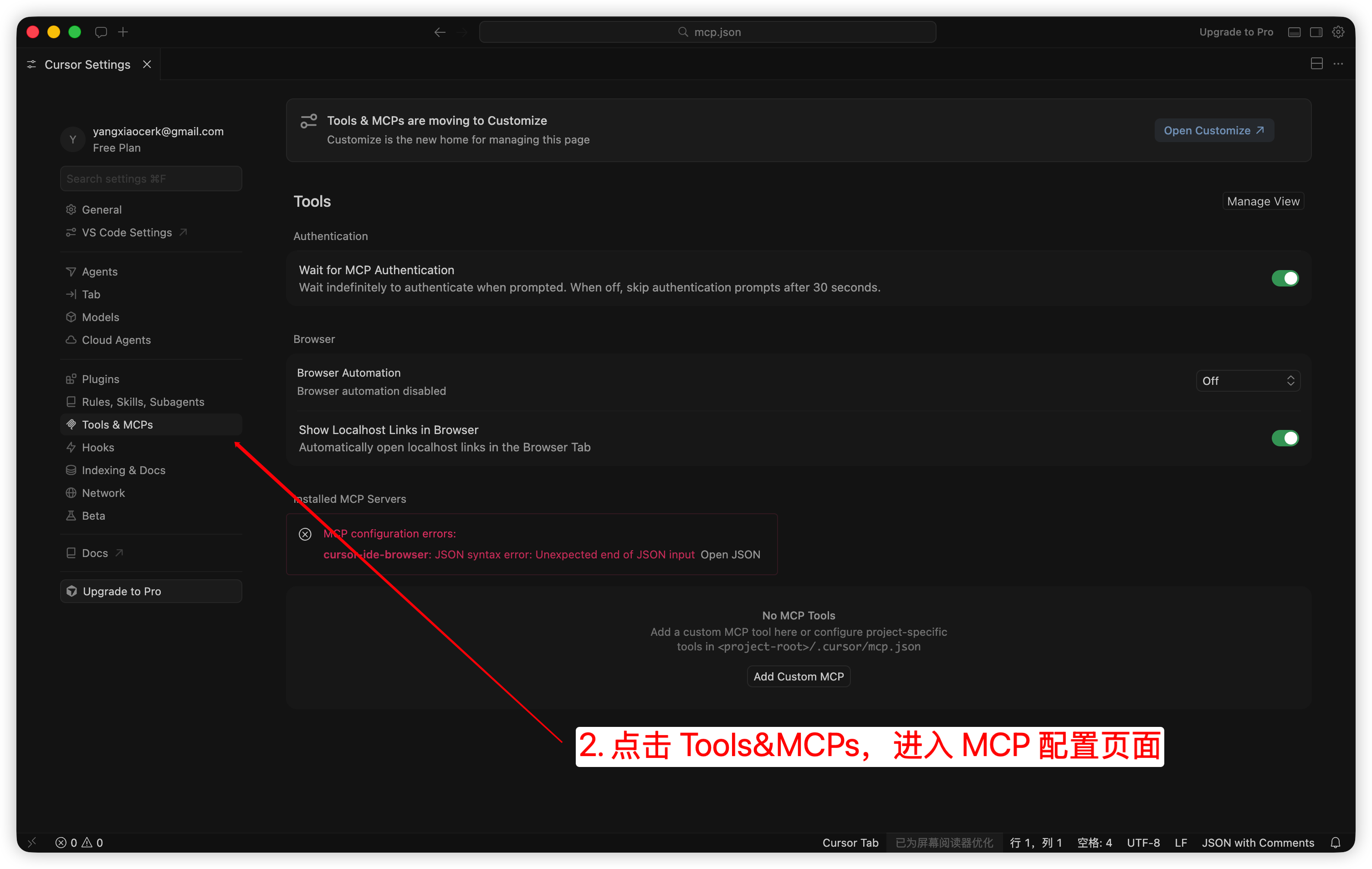
Task: Click Cursor Tab in the status bar
Action: click(850, 843)
